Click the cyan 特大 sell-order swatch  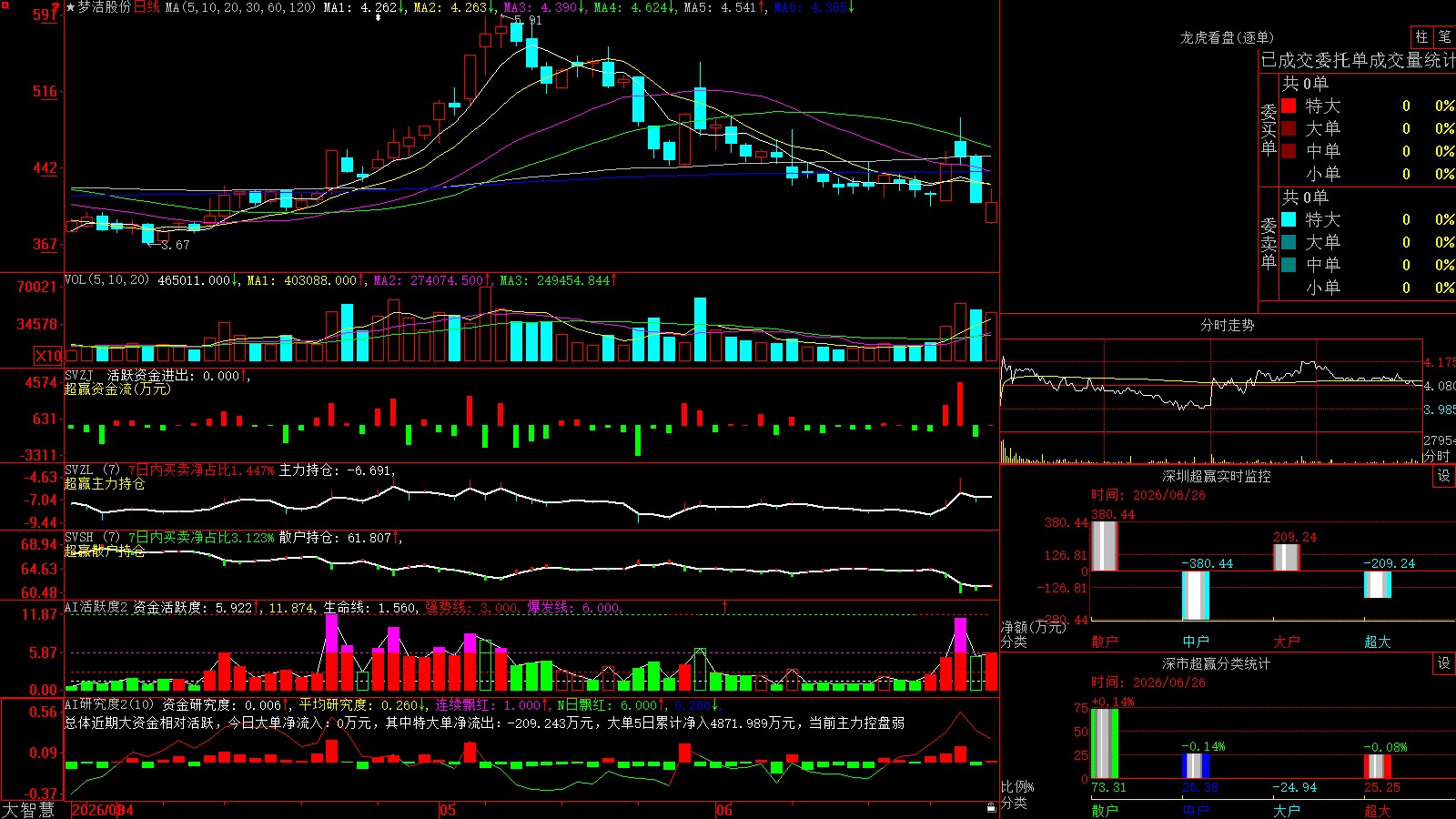coord(1289,219)
